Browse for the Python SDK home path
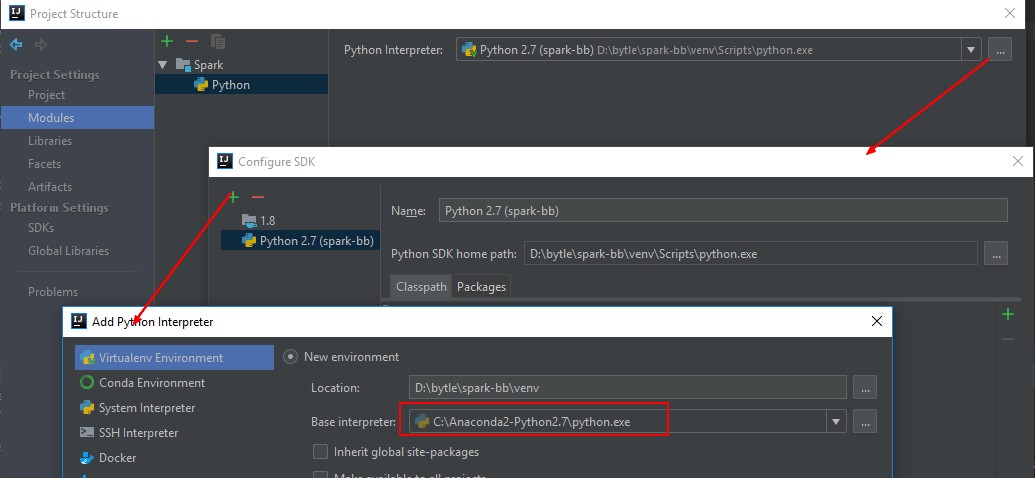Image resolution: width=1035 pixels, height=478 pixels. point(995,253)
